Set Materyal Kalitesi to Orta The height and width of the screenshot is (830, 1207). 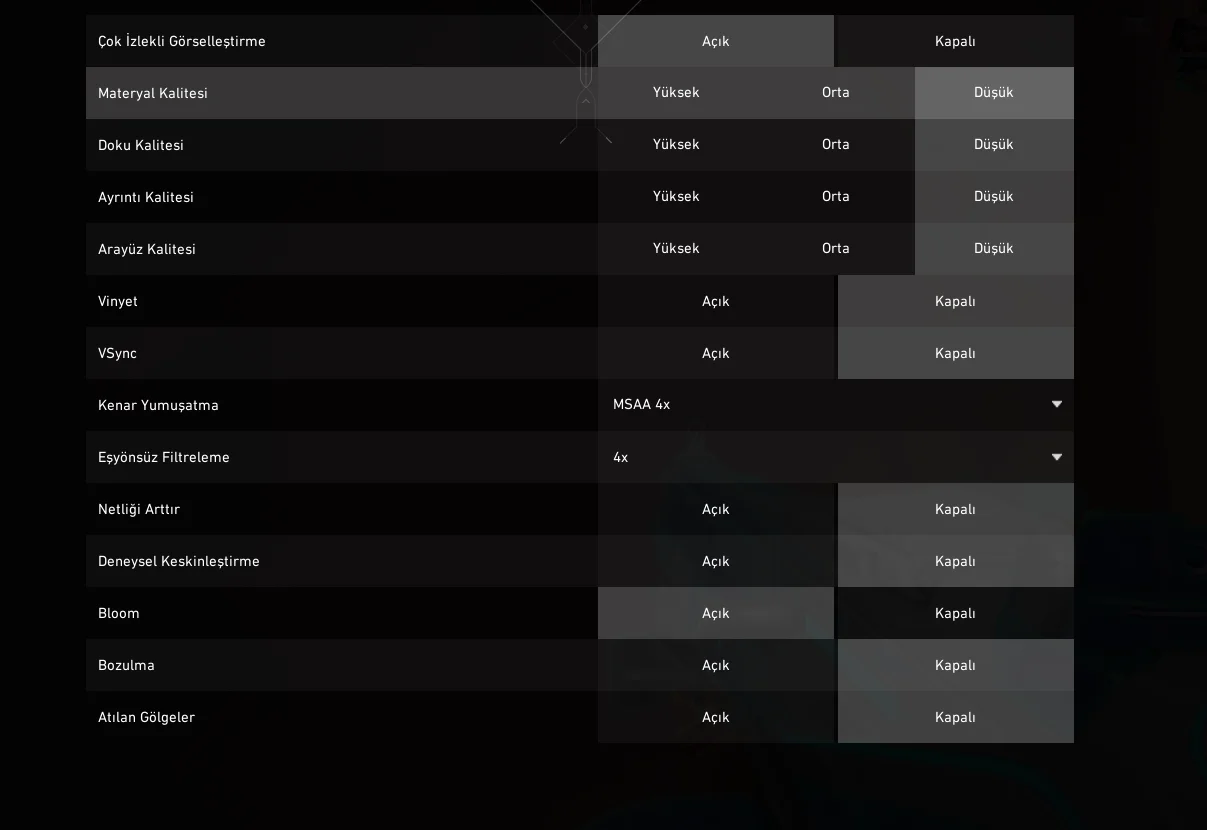pyautogui.click(x=836, y=93)
